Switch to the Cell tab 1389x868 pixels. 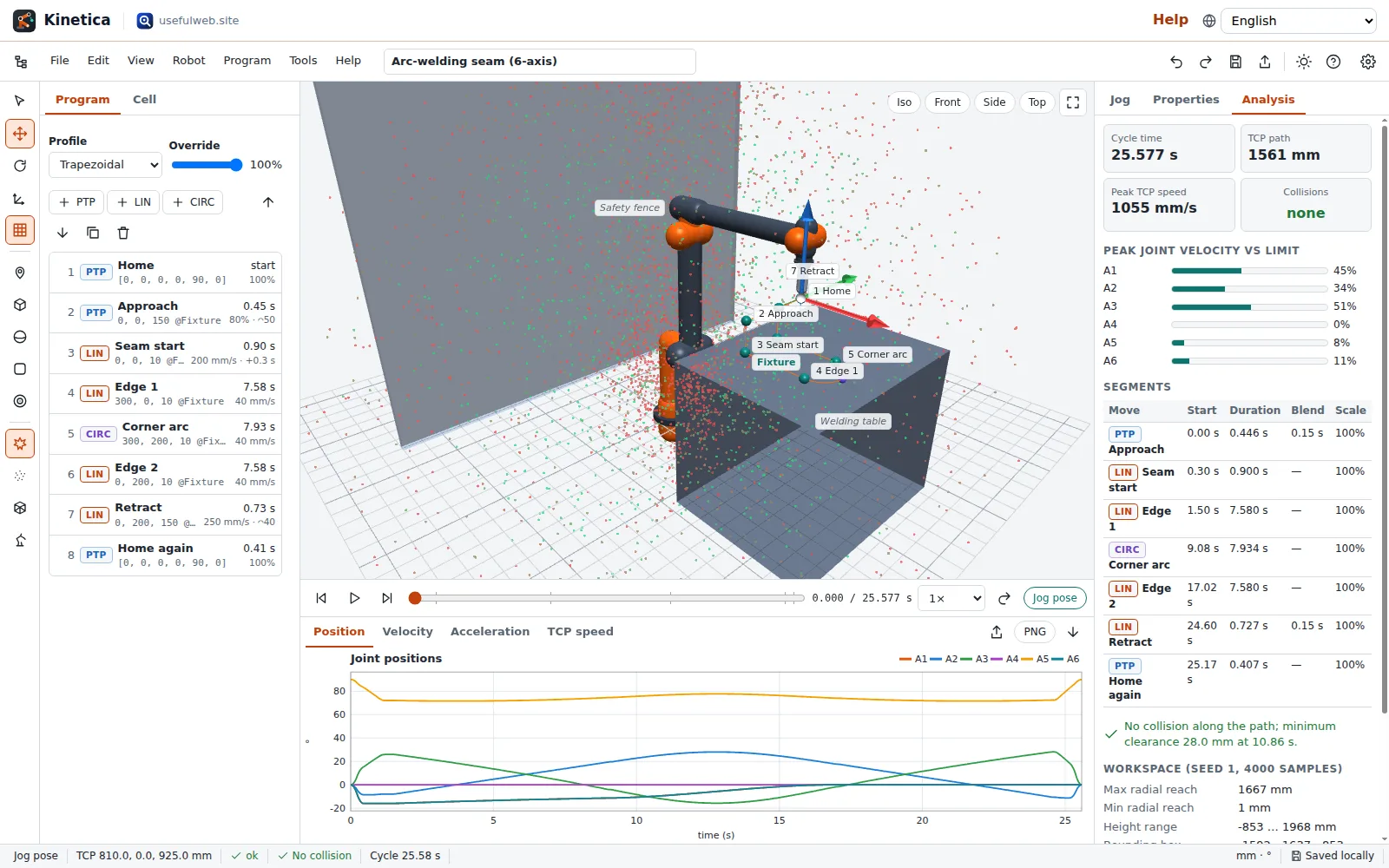tap(144, 100)
